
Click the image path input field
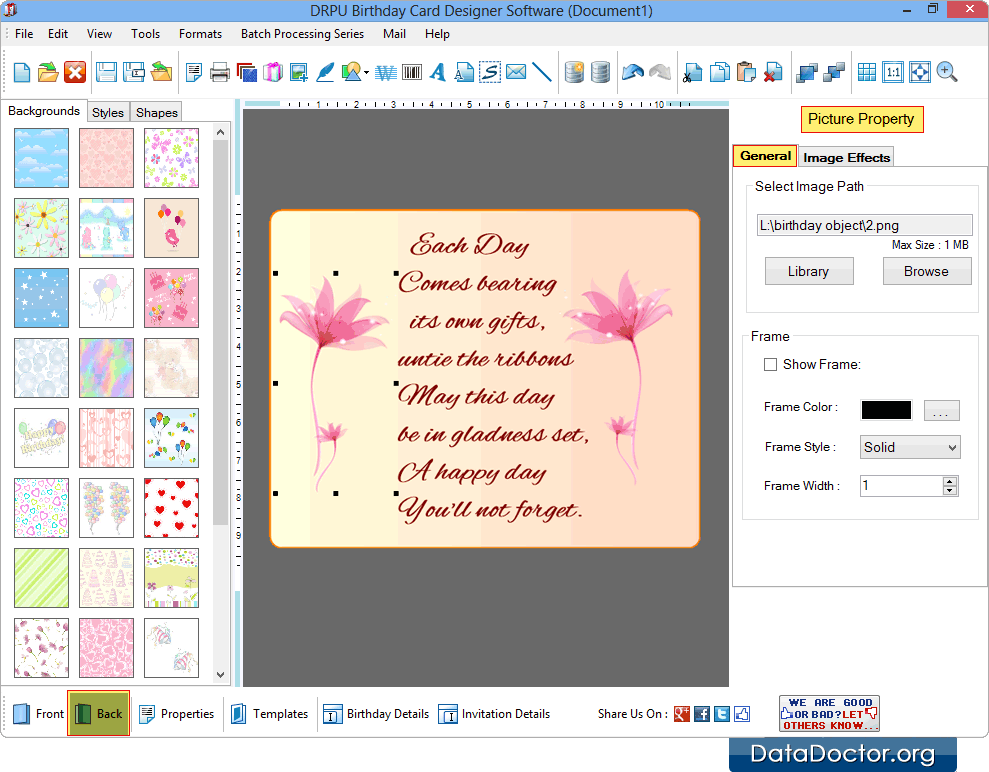(864, 225)
